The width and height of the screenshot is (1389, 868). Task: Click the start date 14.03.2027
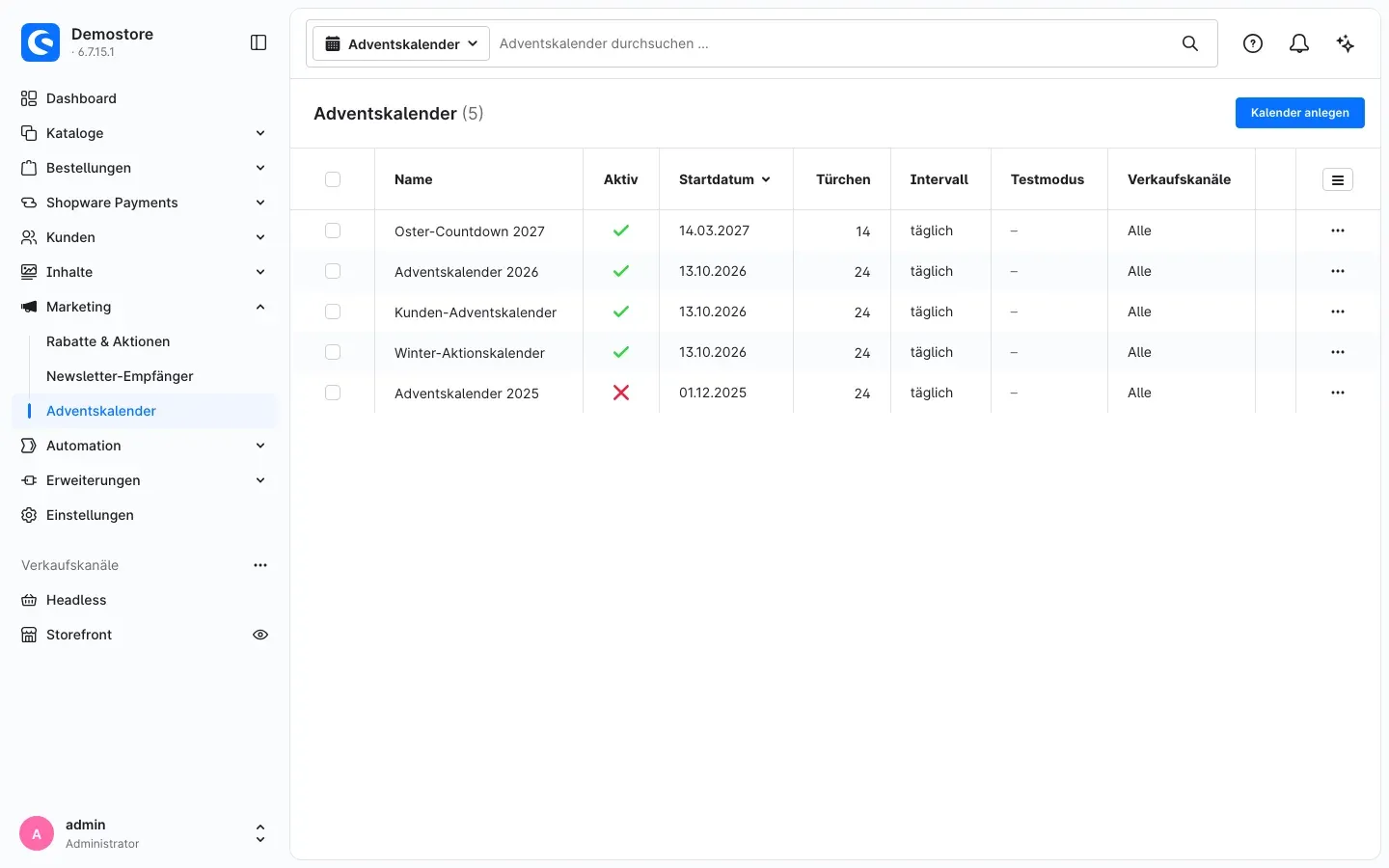coord(715,231)
